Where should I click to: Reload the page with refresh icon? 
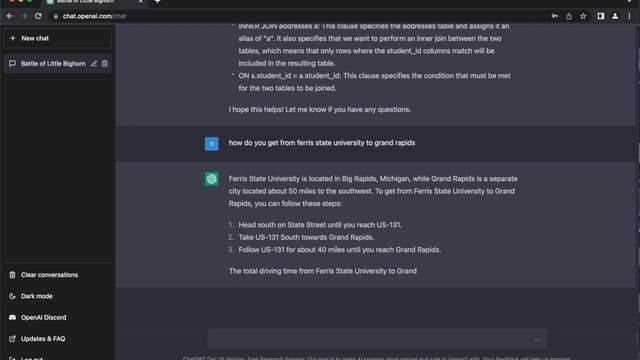pos(38,16)
